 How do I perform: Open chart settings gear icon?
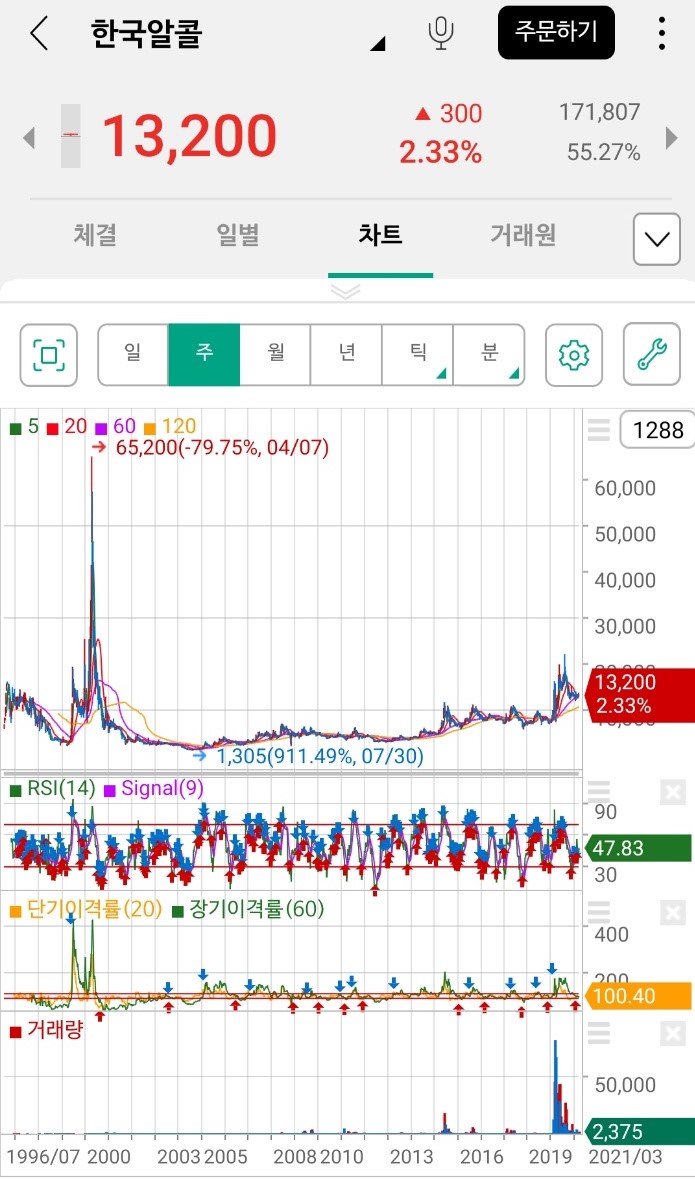574,354
